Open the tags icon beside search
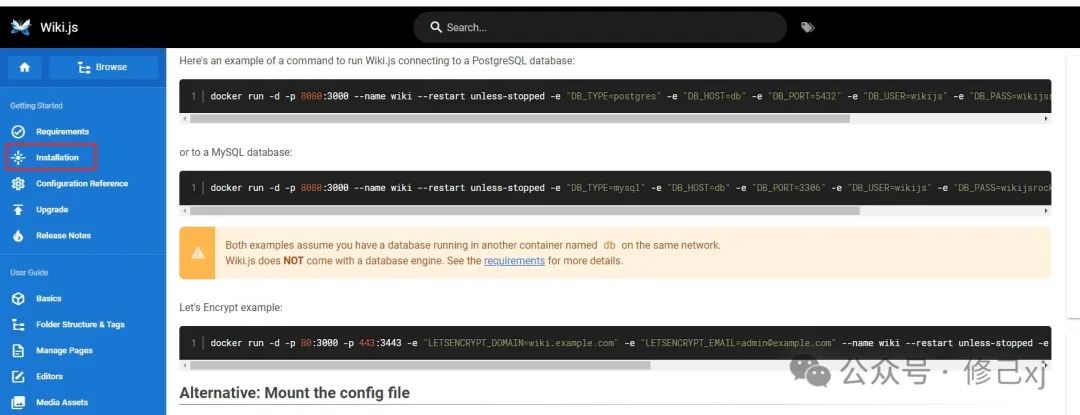 click(807, 27)
